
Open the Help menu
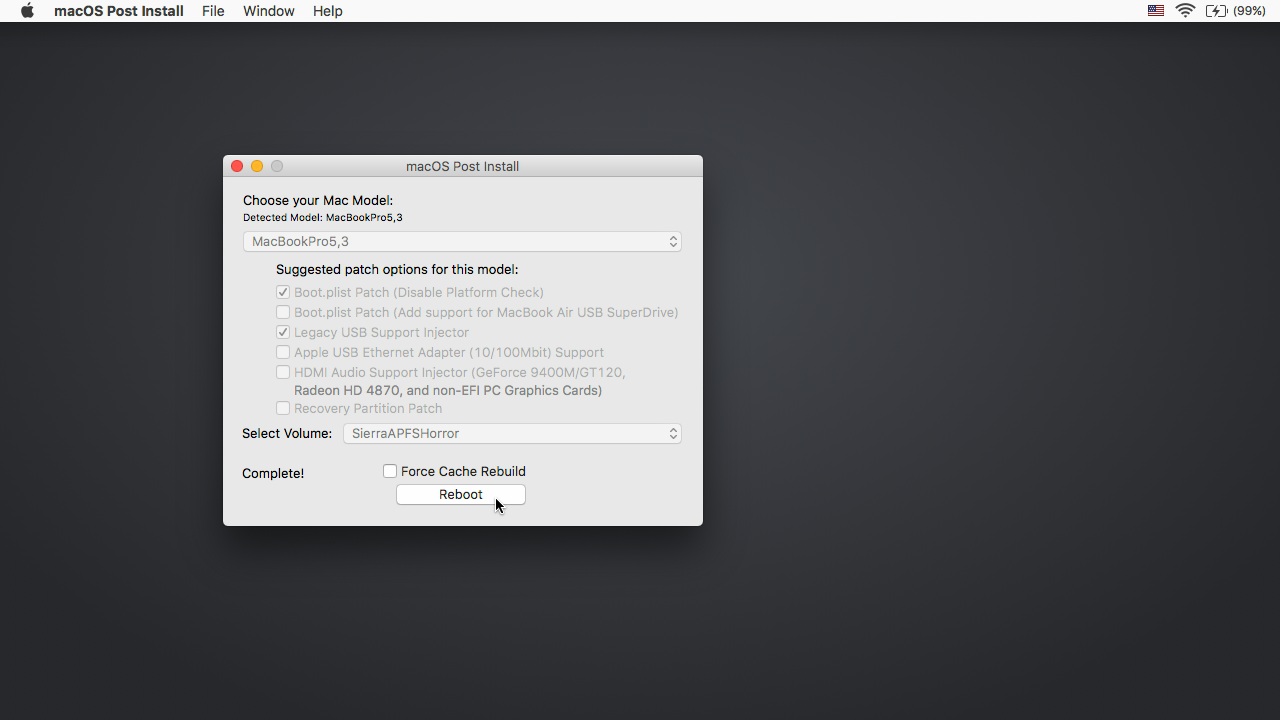click(x=327, y=11)
